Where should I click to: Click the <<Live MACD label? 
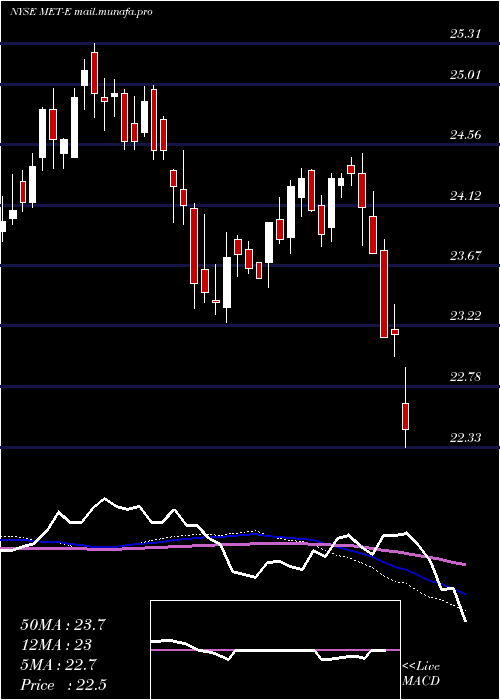[421, 673]
